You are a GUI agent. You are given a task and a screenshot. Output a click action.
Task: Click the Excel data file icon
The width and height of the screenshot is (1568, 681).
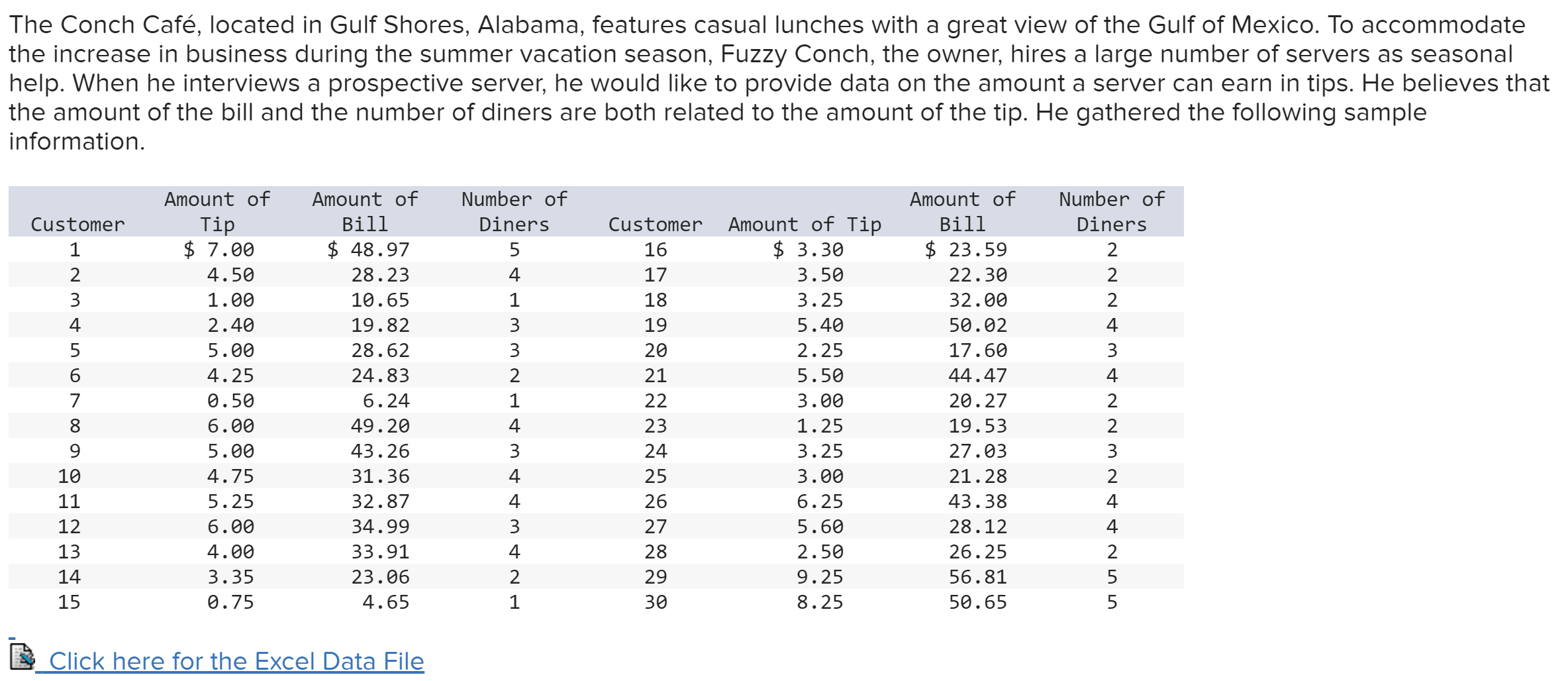22,656
